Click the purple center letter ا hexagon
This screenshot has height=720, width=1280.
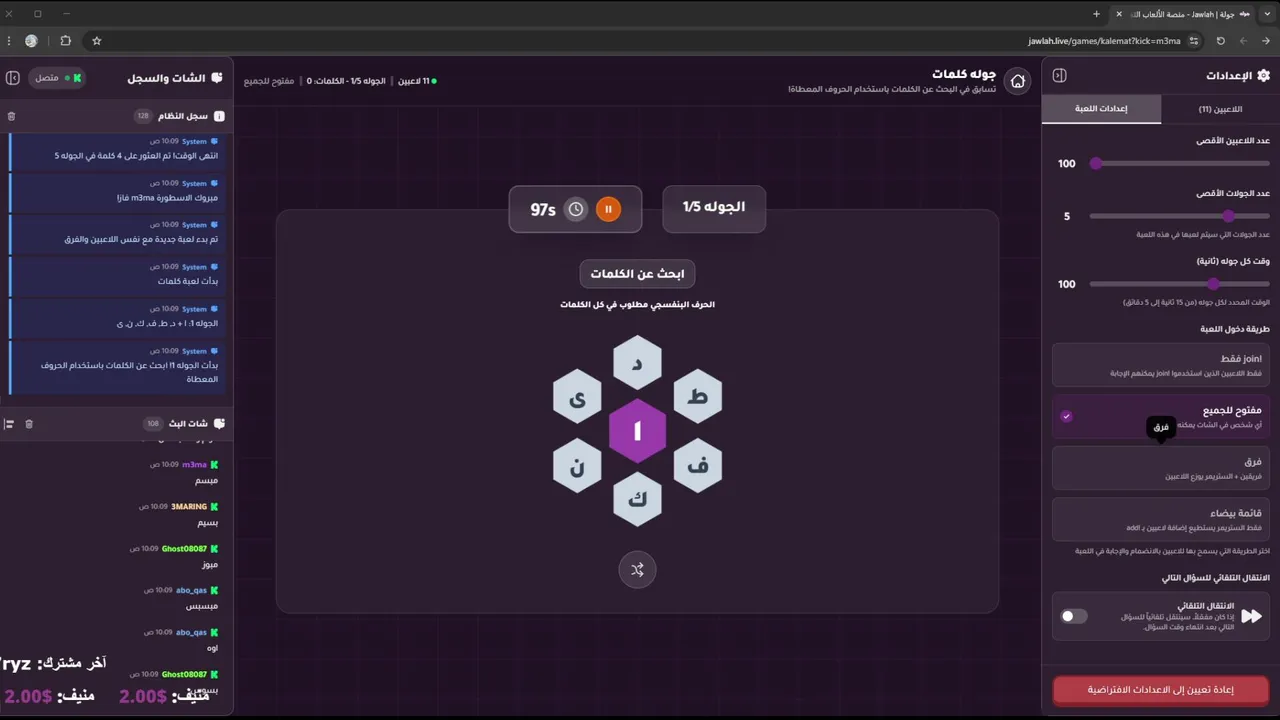click(x=637, y=431)
